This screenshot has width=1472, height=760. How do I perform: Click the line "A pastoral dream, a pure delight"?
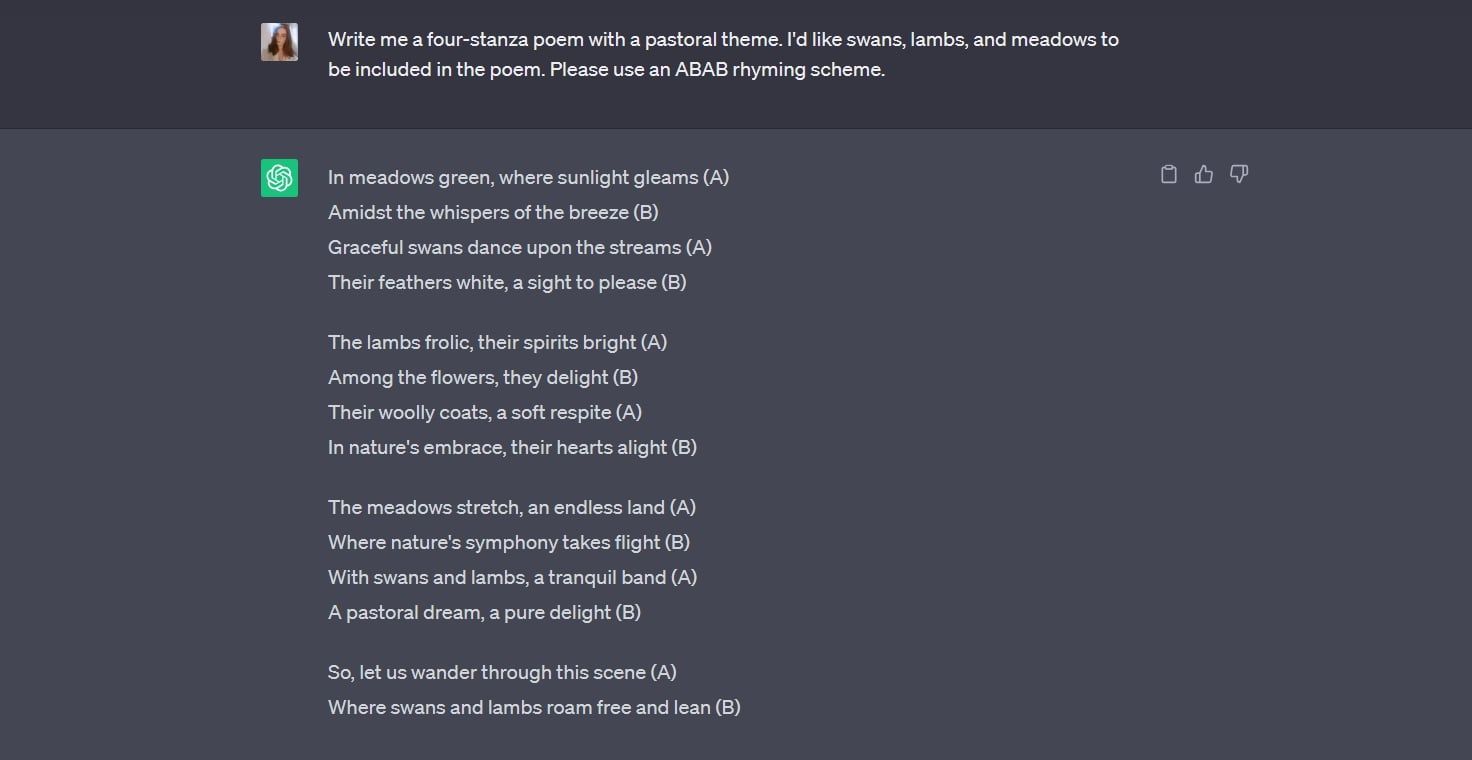pyautogui.click(x=484, y=613)
